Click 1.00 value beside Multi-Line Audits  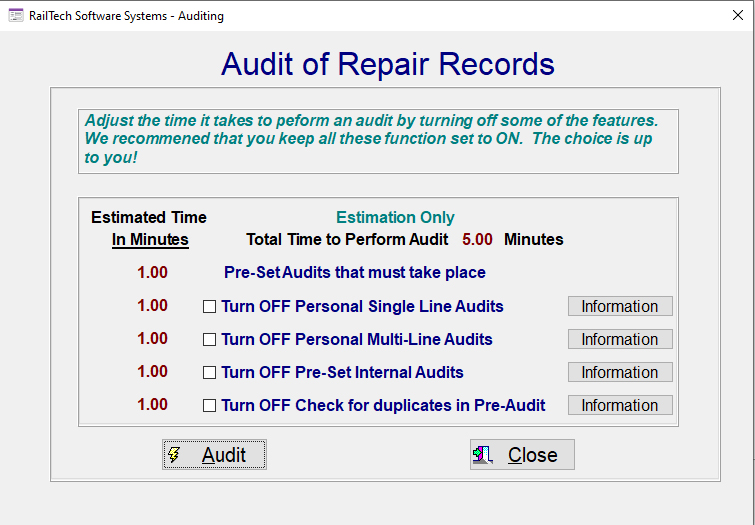coord(152,339)
